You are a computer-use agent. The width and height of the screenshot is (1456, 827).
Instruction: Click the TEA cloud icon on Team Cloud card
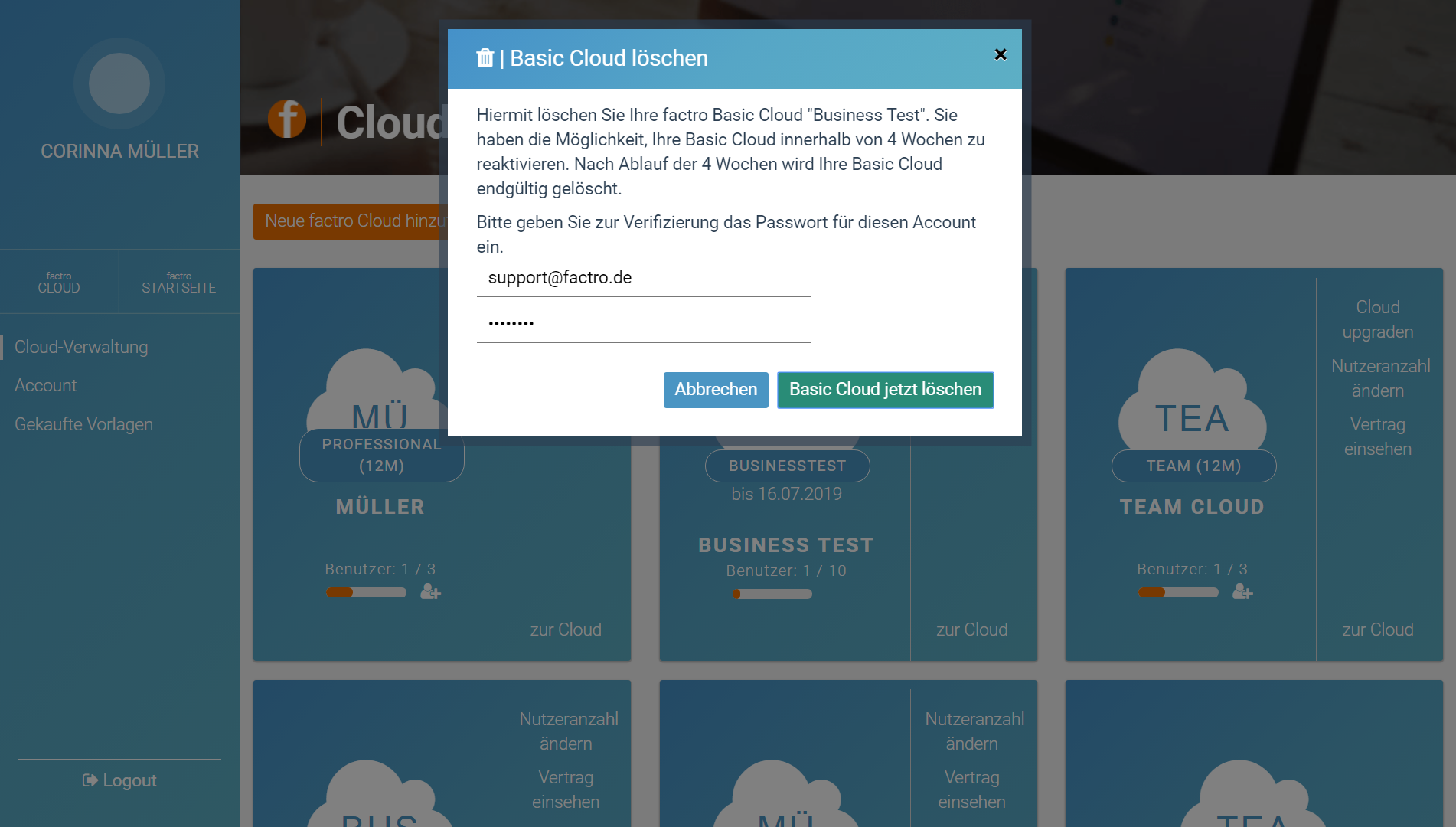(1192, 400)
